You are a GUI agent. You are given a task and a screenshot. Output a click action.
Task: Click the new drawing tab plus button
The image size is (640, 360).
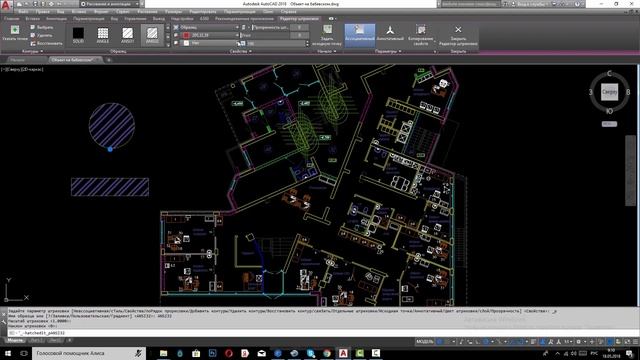point(109,60)
